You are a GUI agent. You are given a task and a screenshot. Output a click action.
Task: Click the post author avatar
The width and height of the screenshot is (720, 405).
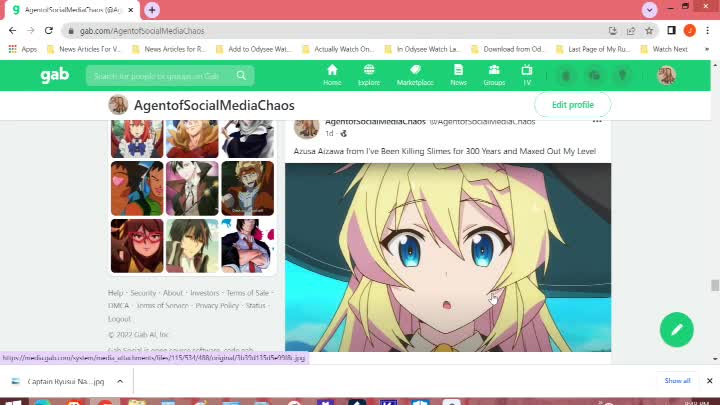(306, 128)
